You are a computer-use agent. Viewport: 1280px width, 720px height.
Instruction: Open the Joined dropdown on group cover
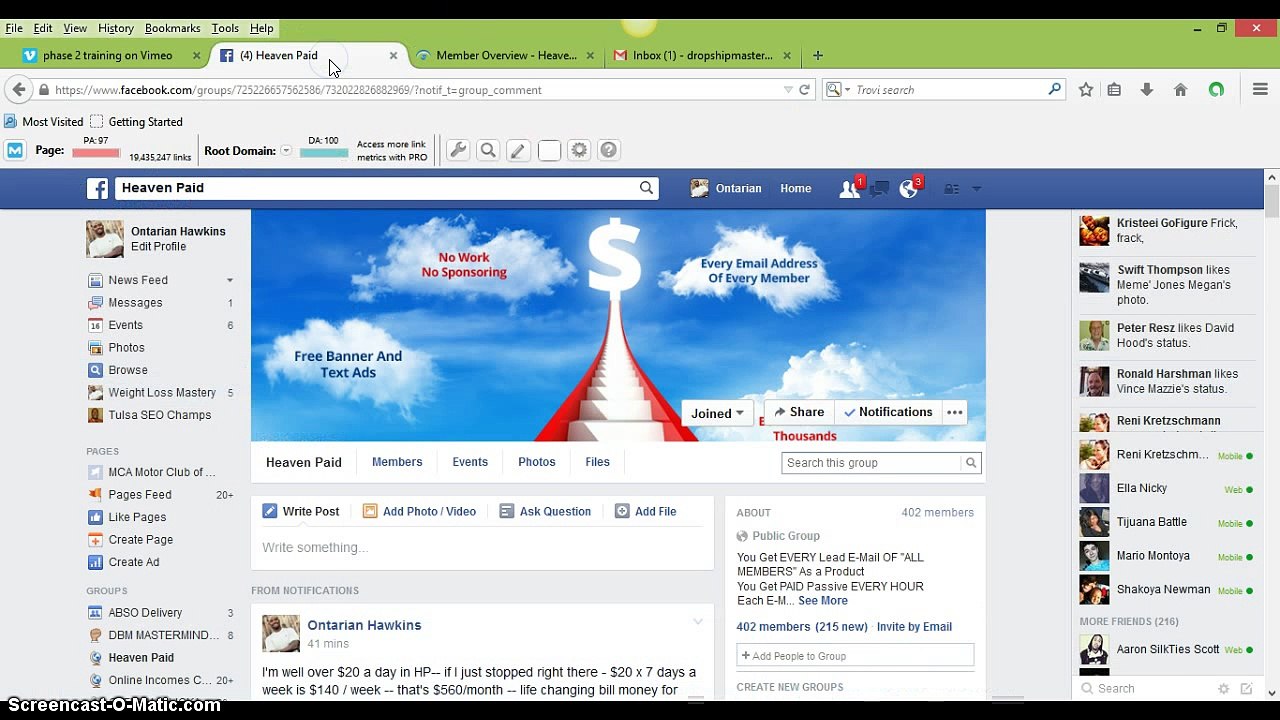click(717, 413)
